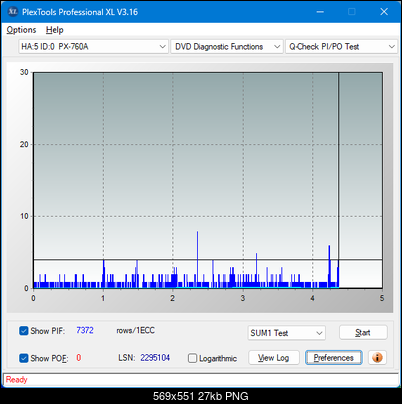402x404 pixels.
Task: Click the orange info icon button
Action: click(x=377, y=358)
